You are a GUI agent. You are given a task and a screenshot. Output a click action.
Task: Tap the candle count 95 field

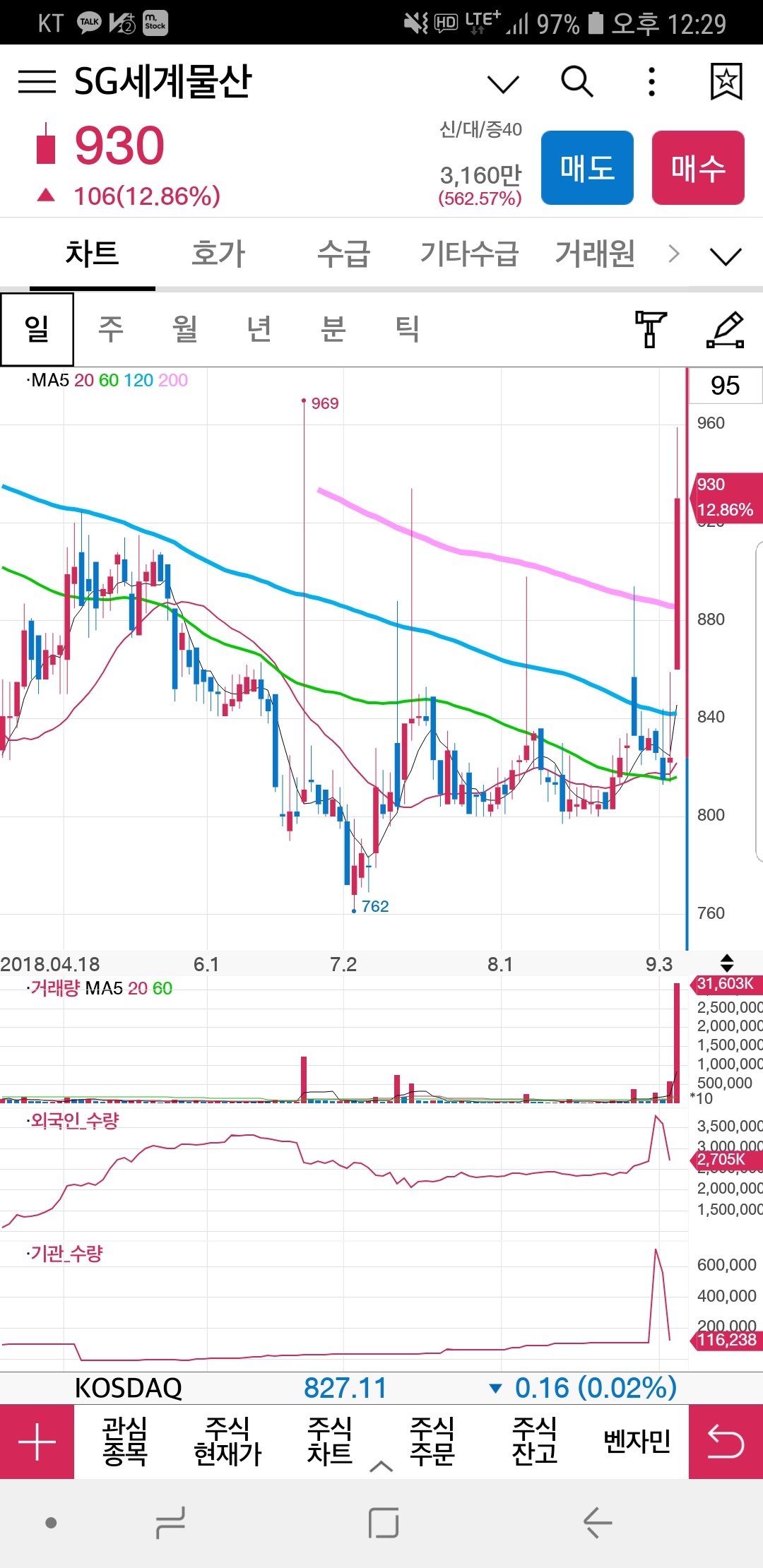(725, 386)
